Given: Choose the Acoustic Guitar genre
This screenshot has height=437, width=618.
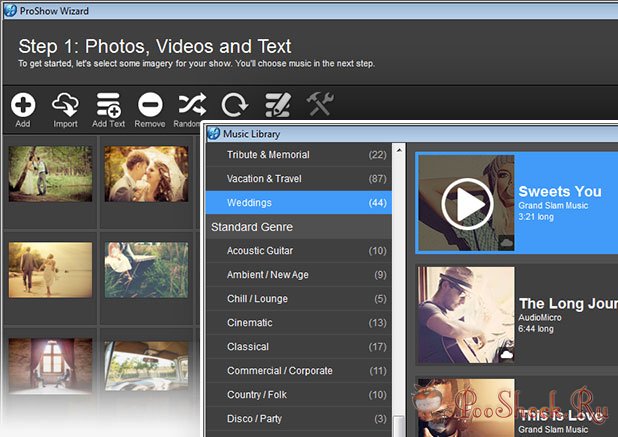Looking at the screenshot, I should click(x=299, y=251).
